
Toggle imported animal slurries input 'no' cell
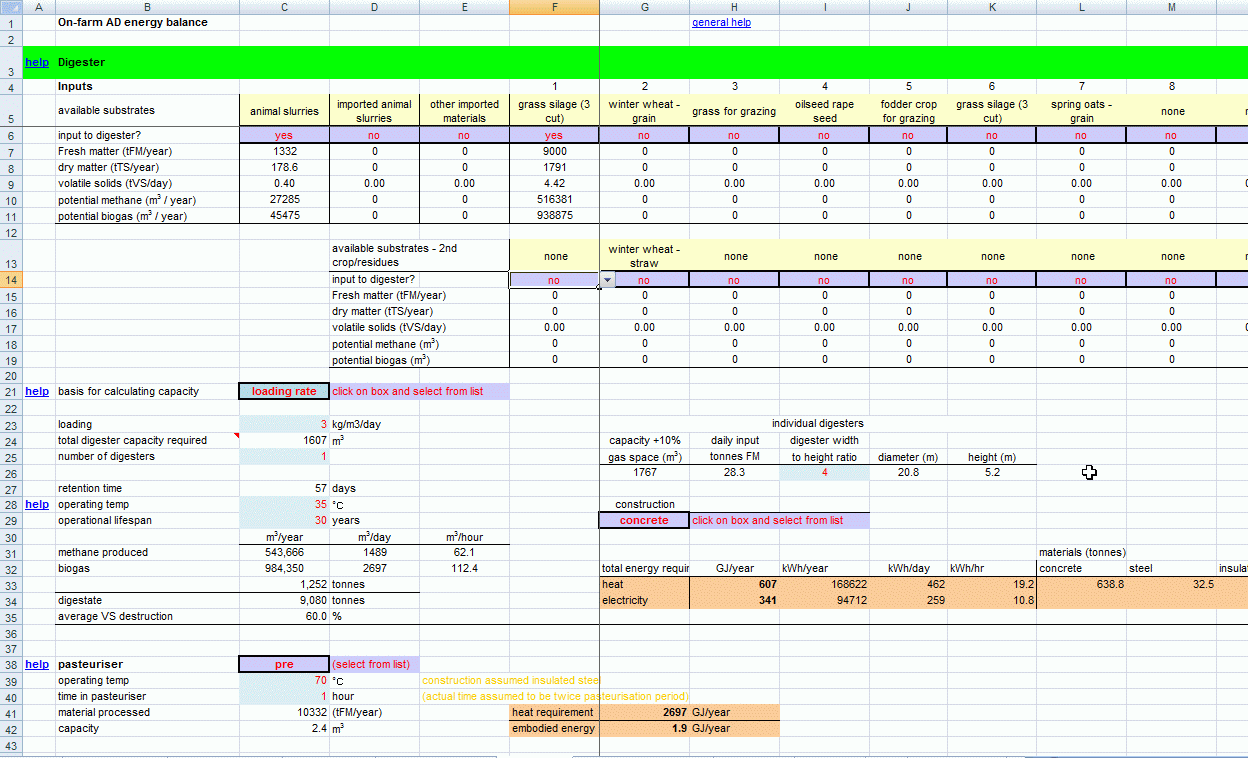pos(374,135)
